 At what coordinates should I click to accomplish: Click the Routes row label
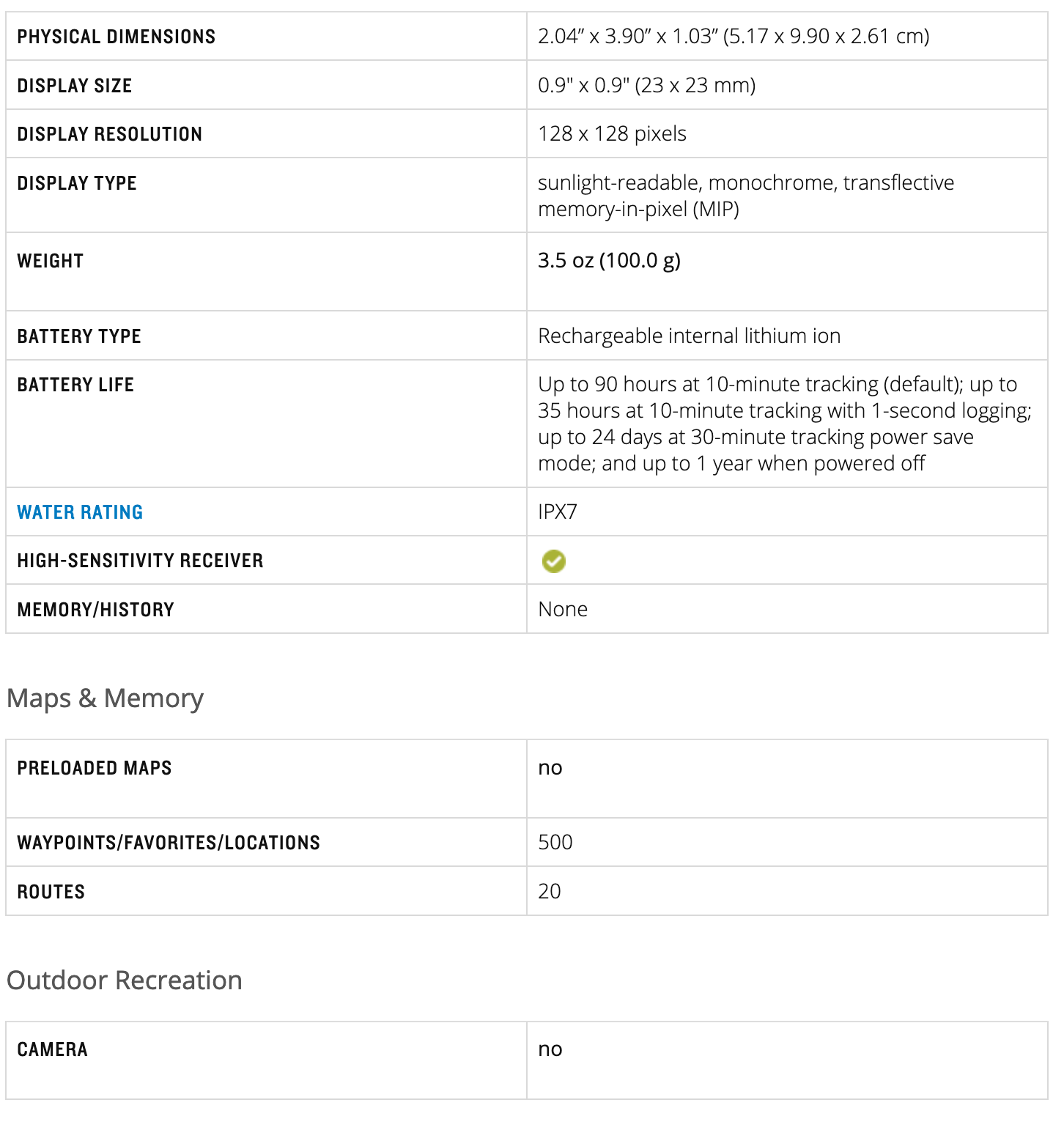(x=51, y=892)
